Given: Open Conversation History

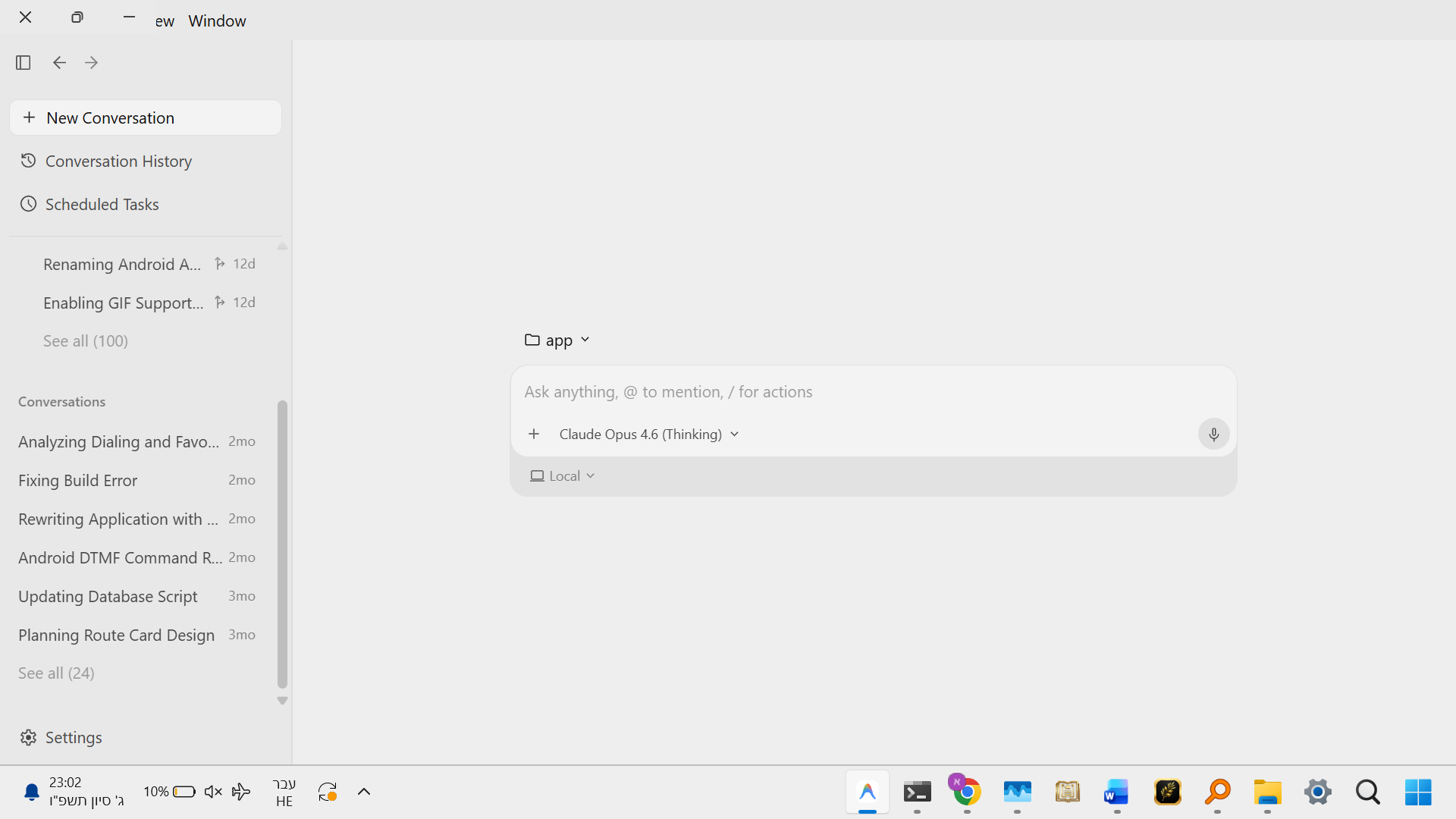Looking at the screenshot, I should click(x=146, y=161).
